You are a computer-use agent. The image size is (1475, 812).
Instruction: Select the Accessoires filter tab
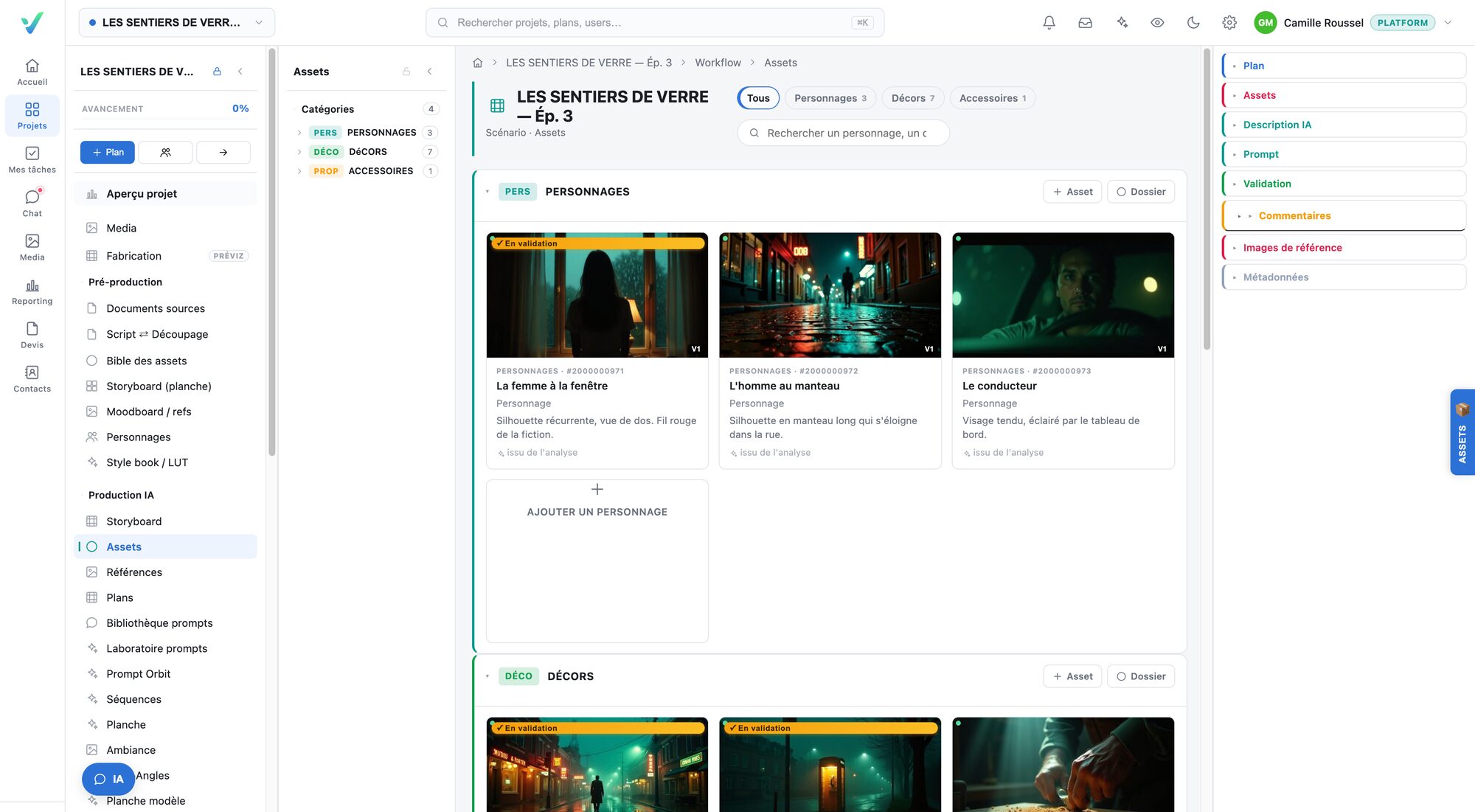click(993, 98)
